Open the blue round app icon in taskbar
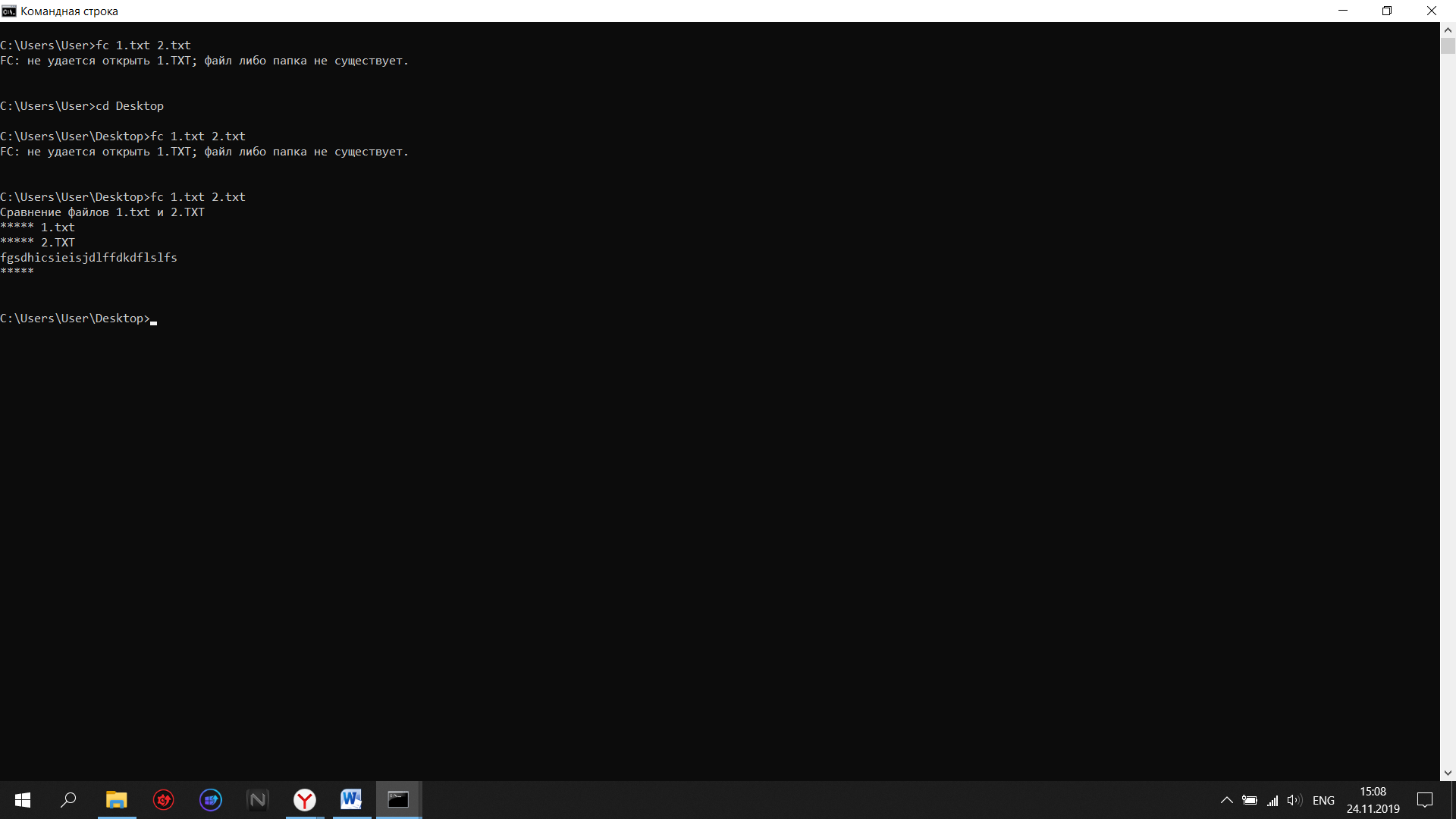 [210, 800]
